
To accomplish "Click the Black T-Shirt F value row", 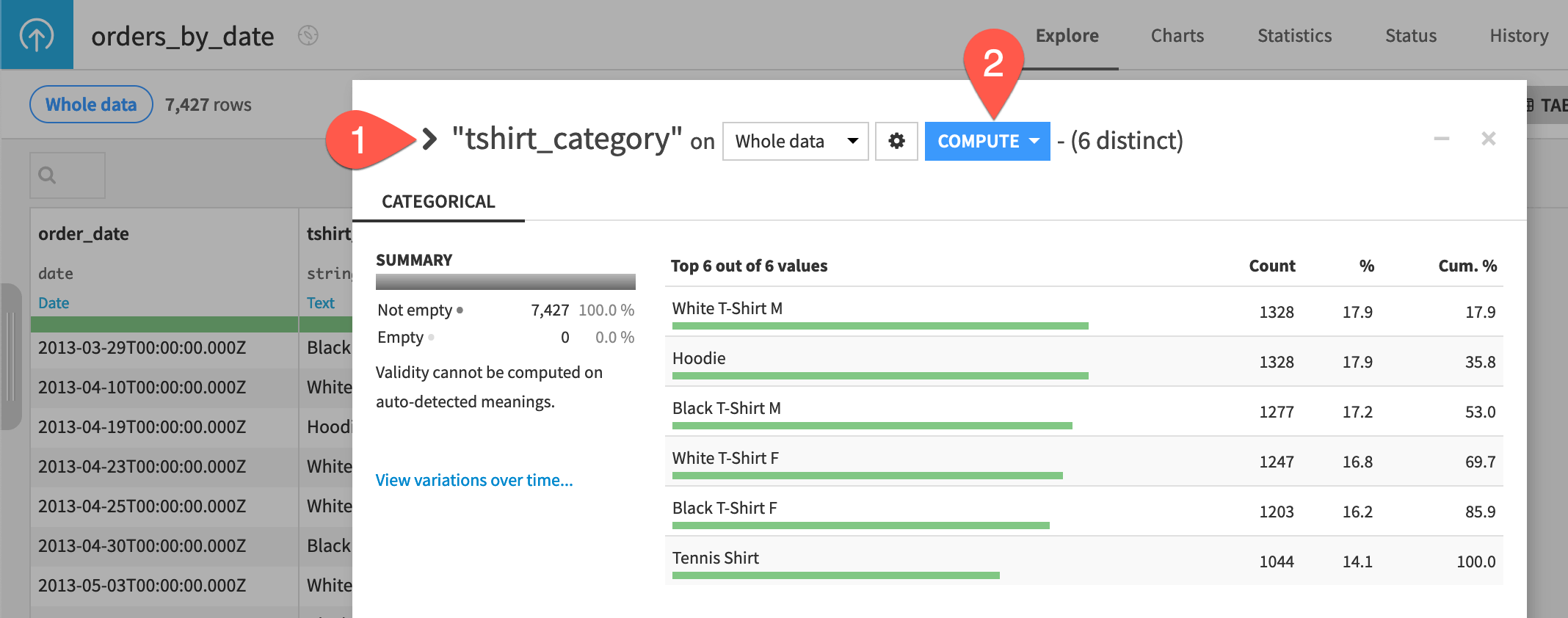I will point(1084,512).
